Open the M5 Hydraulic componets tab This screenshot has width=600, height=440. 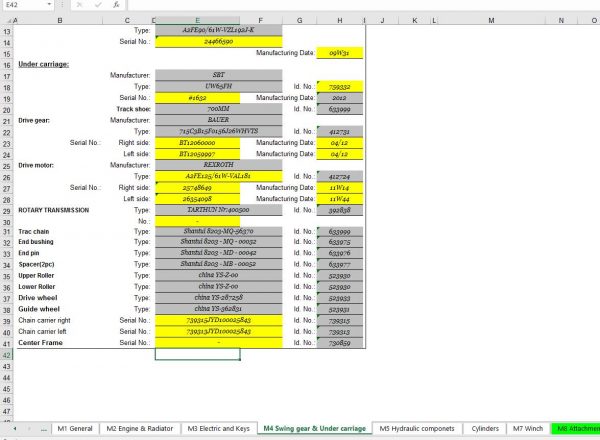tap(417, 429)
